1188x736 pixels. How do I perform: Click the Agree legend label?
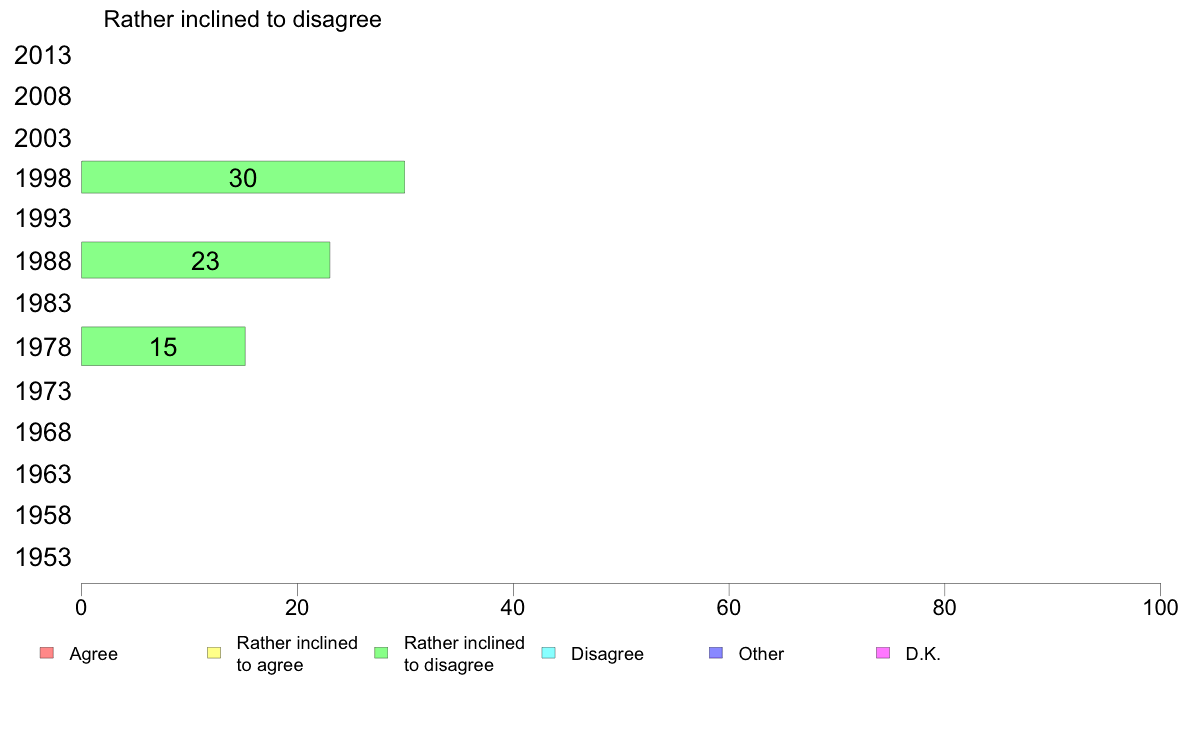(x=93, y=654)
